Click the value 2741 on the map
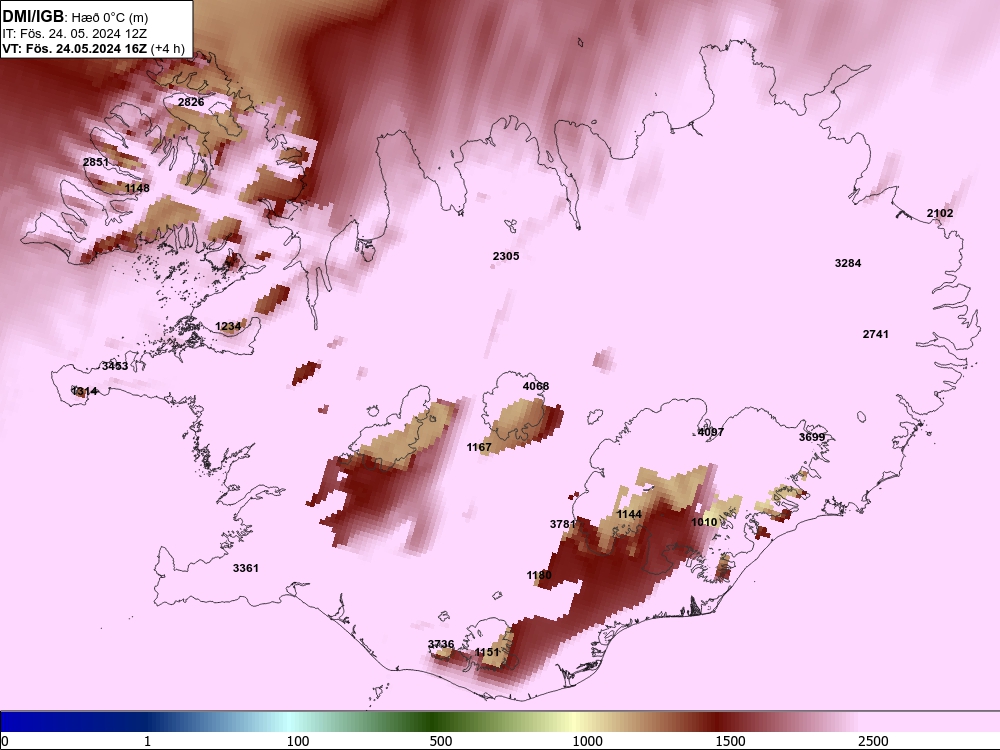Image resolution: width=1000 pixels, height=750 pixels. tap(876, 334)
